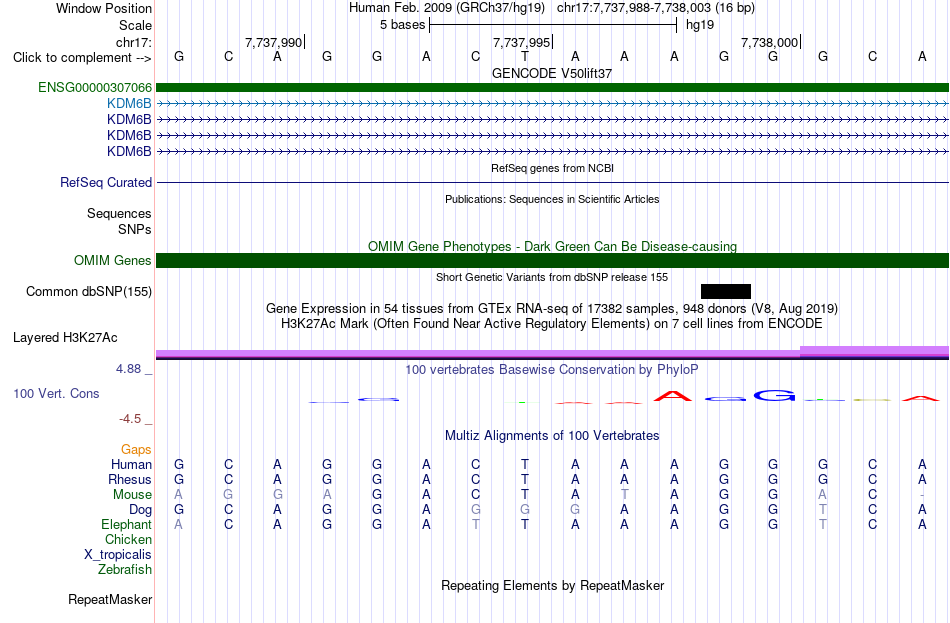Select the light blue KDM6B transcript label
The image size is (950, 623).
pos(129,104)
